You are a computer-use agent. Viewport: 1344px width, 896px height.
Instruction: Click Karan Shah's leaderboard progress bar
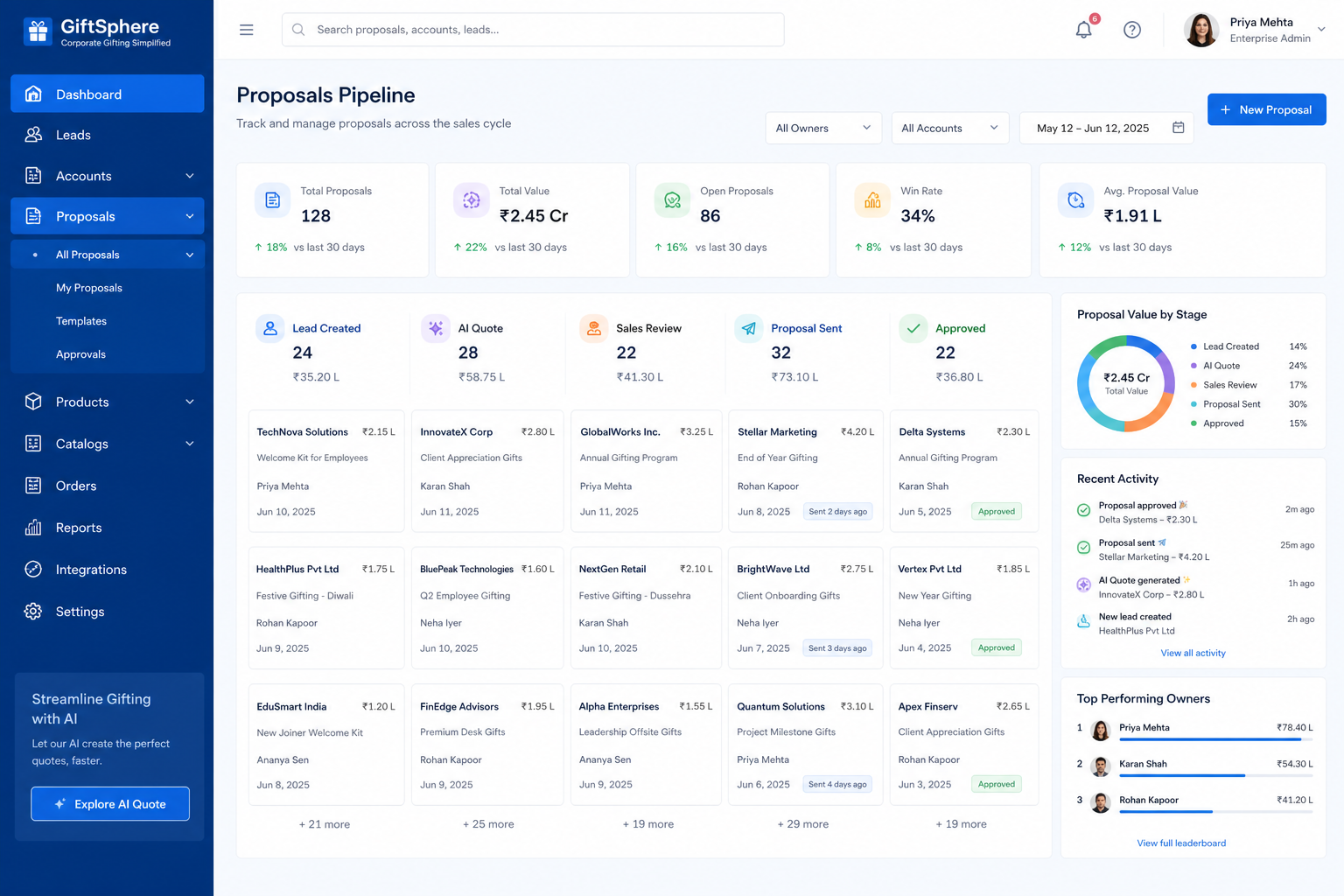click(x=1215, y=775)
